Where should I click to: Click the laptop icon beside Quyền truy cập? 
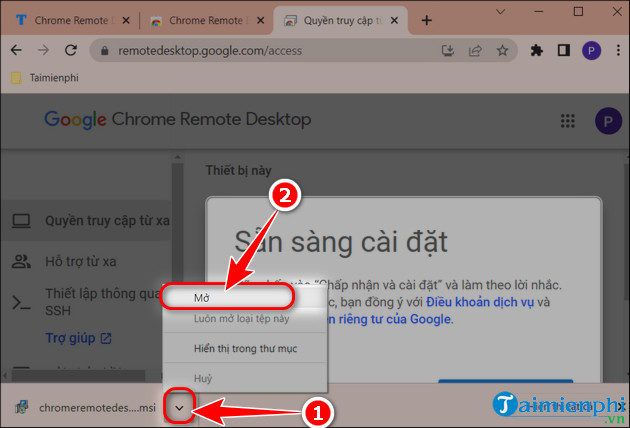(x=21, y=221)
